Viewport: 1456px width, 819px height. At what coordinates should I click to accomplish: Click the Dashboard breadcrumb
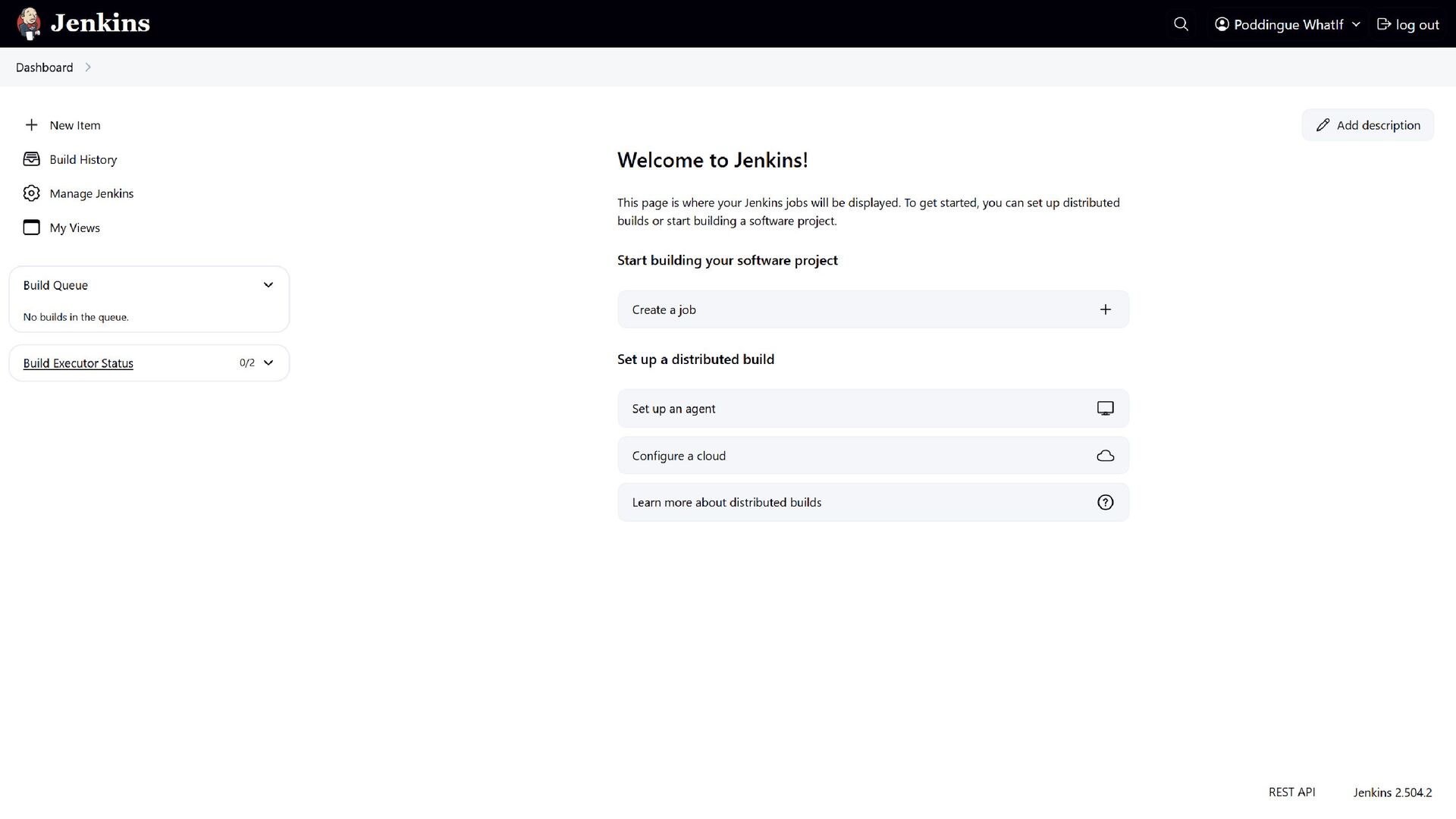pyautogui.click(x=44, y=67)
